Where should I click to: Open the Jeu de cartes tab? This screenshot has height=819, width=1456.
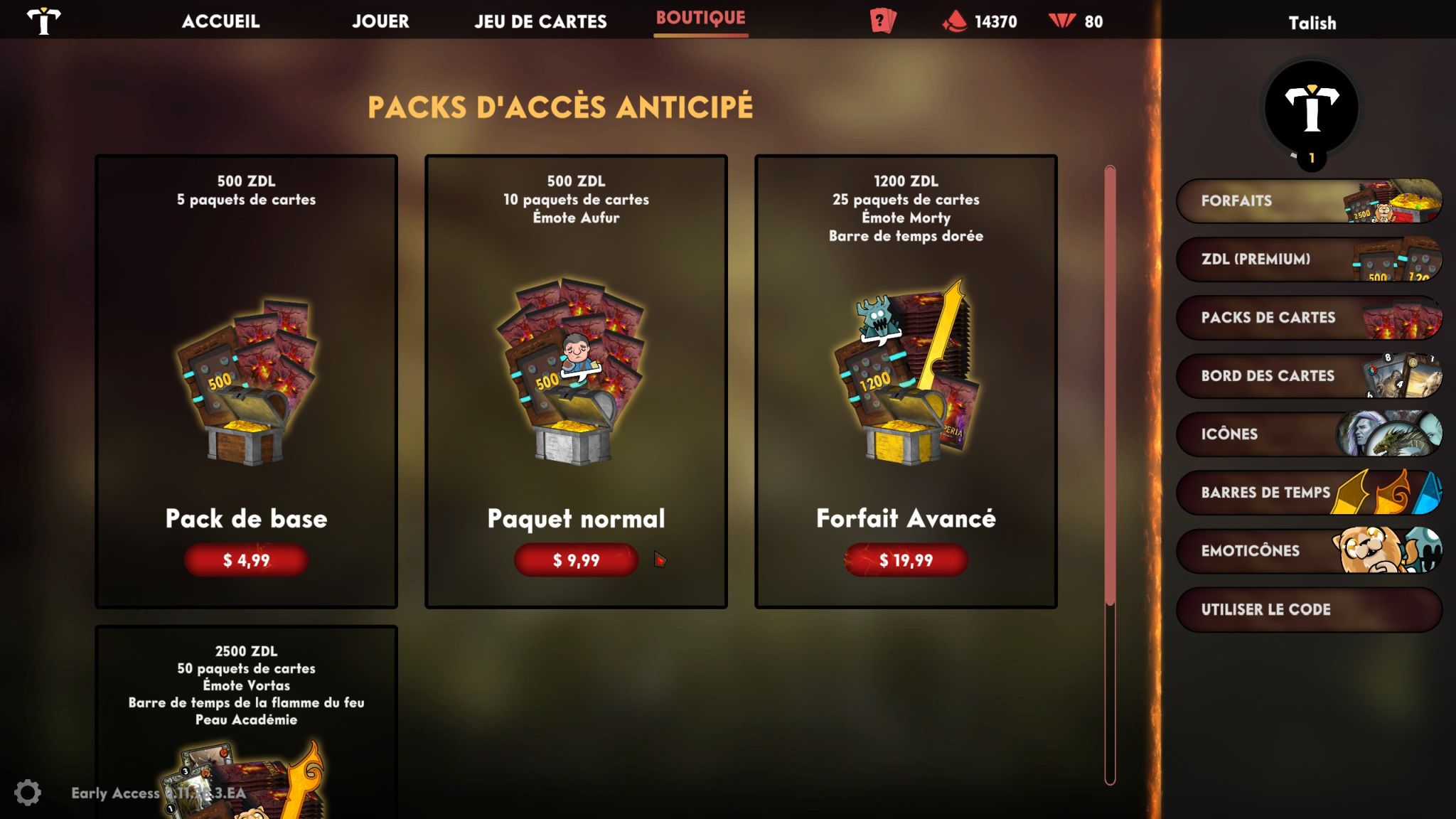(x=540, y=21)
